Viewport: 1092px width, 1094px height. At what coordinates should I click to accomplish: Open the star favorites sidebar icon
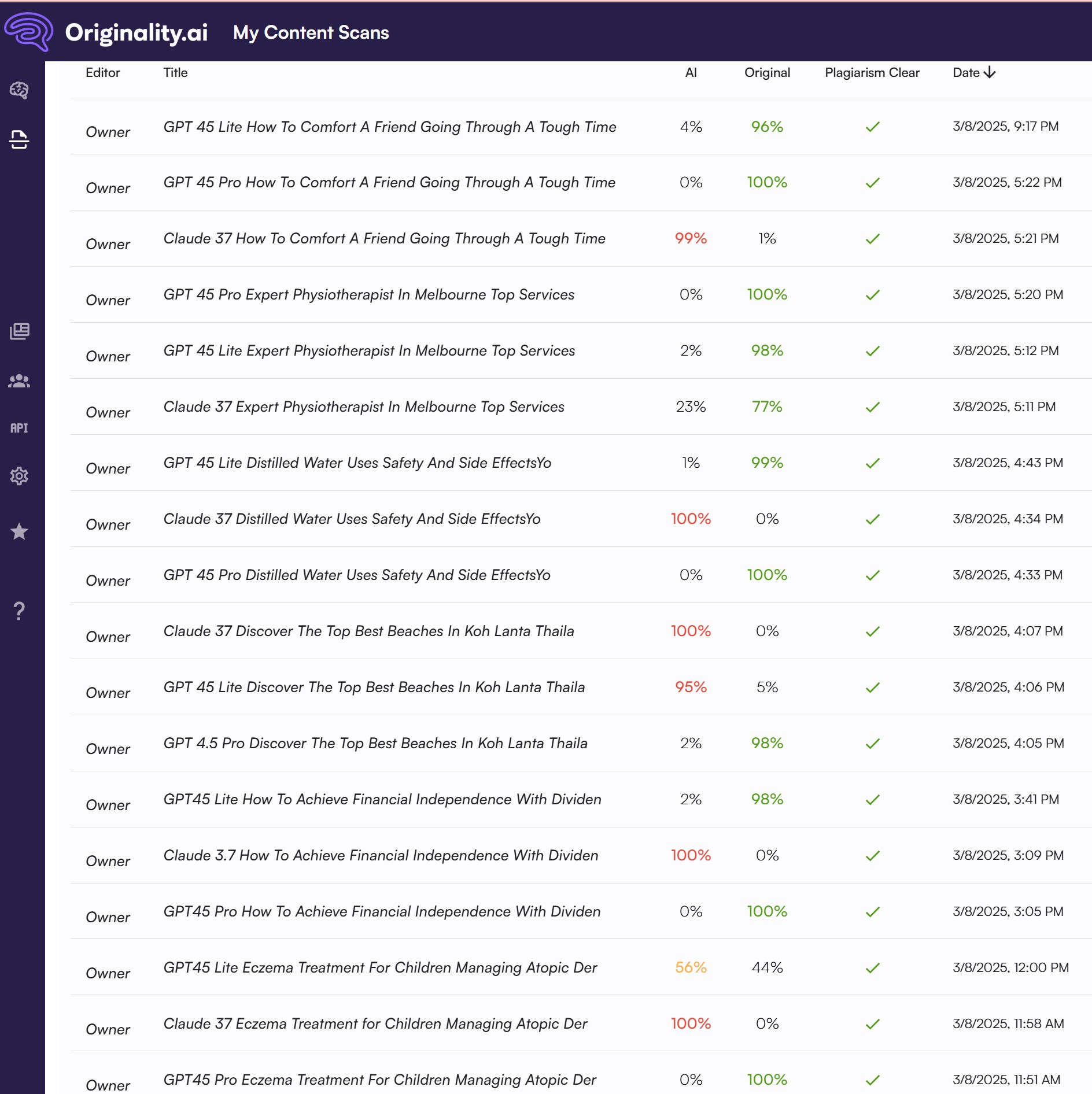click(19, 531)
